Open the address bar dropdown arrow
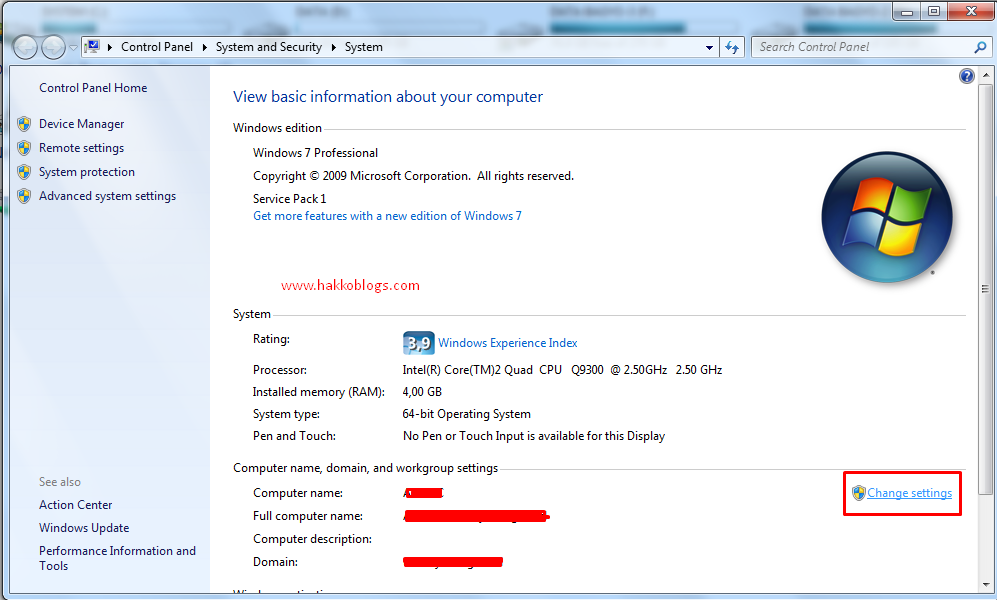The height and width of the screenshot is (600, 997). tap(710, 46)
